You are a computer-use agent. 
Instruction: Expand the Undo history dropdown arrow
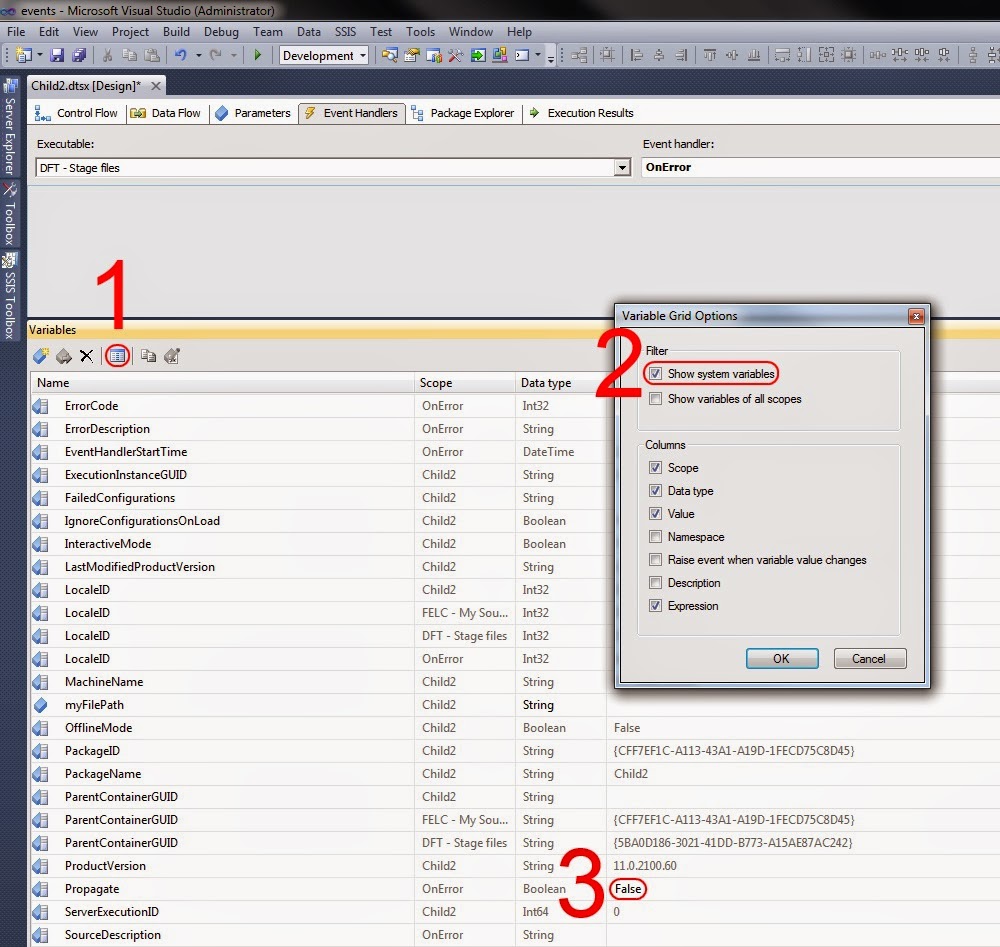coord(199,55)
